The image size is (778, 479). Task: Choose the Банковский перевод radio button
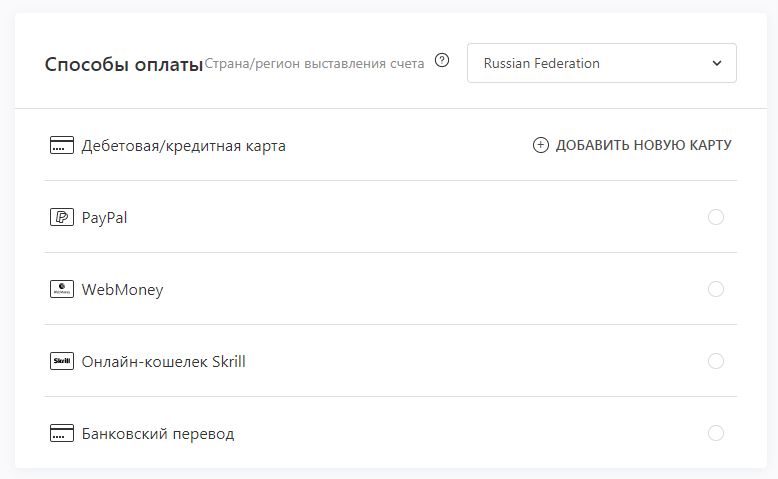pyautogui.click(x=715, y=433)
